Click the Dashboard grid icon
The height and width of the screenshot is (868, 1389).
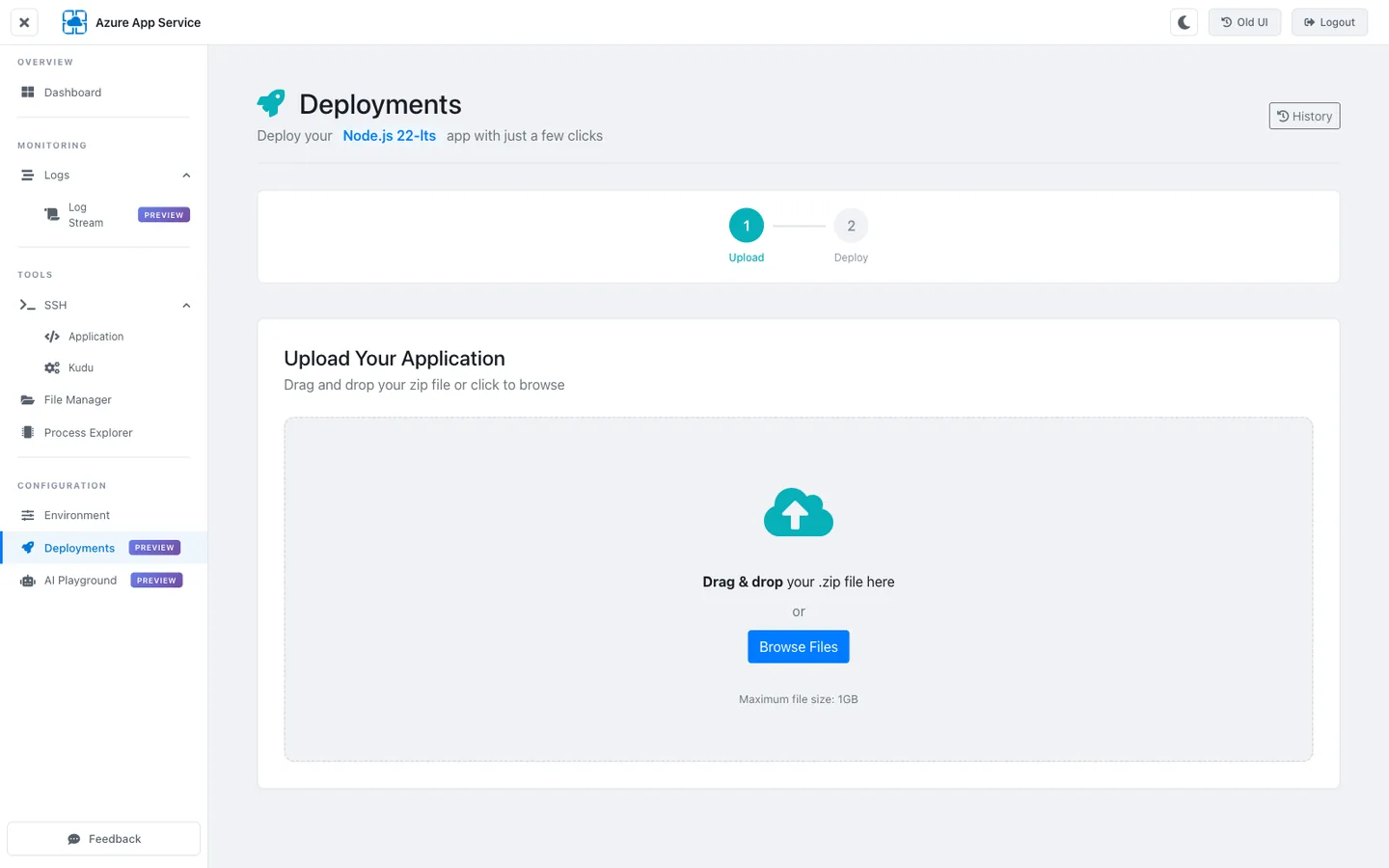point(28,93)
